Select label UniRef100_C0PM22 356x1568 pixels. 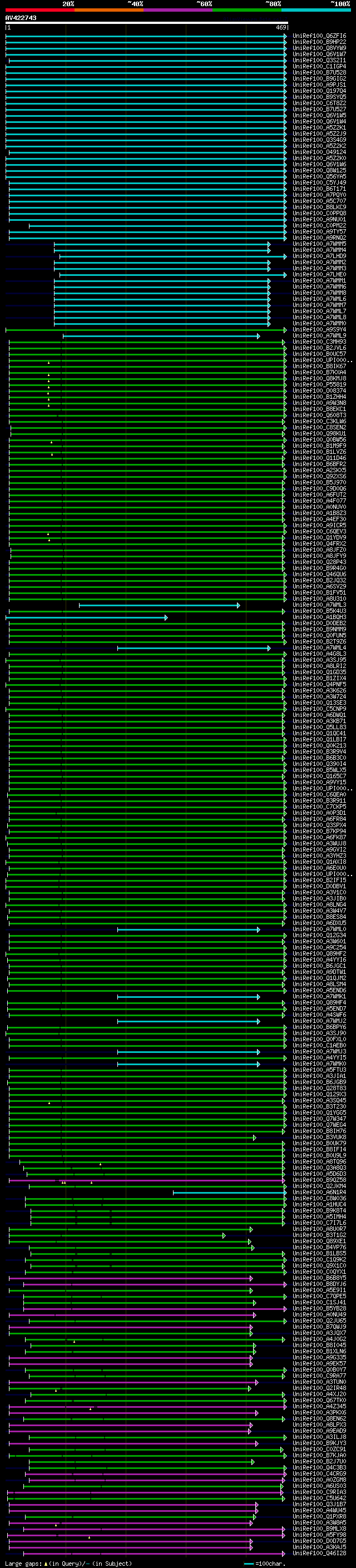click(319, 226)
